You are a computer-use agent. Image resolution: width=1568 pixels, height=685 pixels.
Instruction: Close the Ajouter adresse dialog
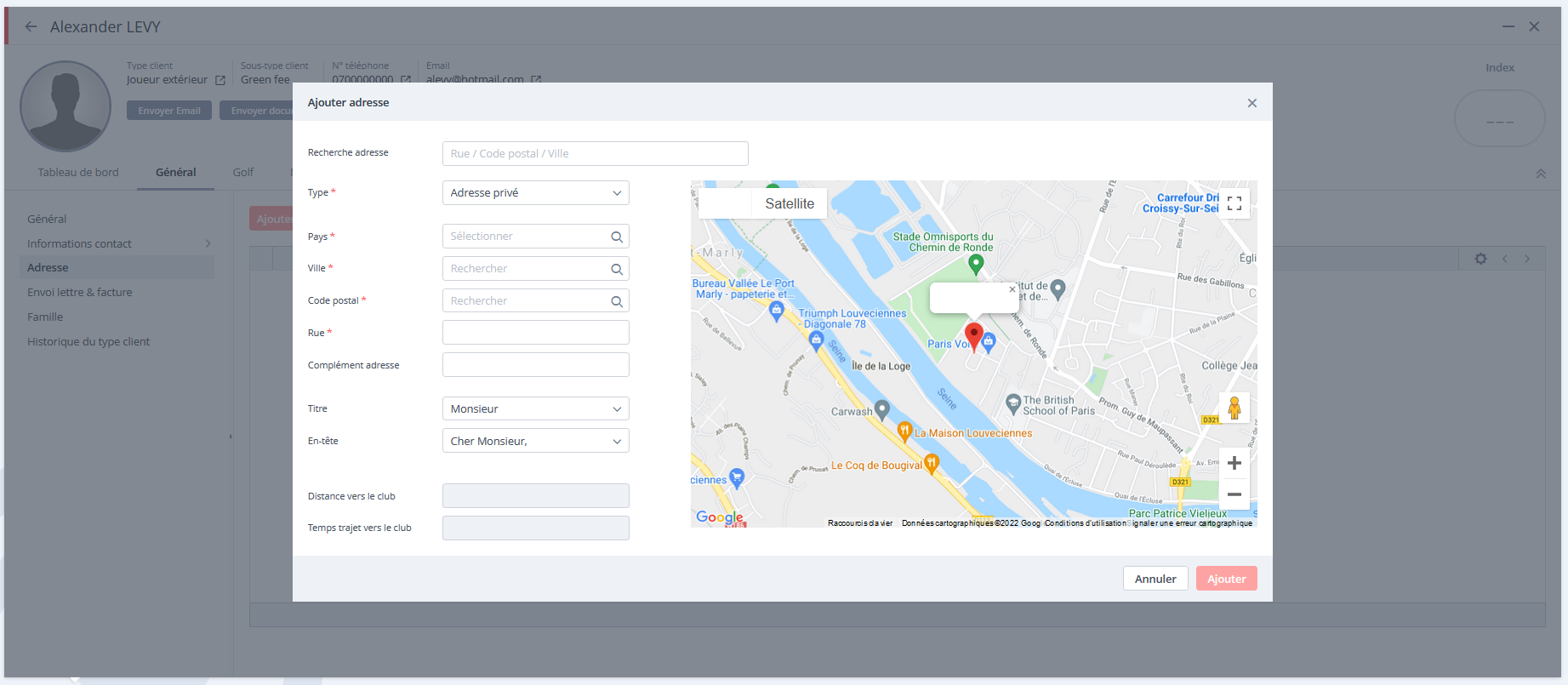[1252, 103]
